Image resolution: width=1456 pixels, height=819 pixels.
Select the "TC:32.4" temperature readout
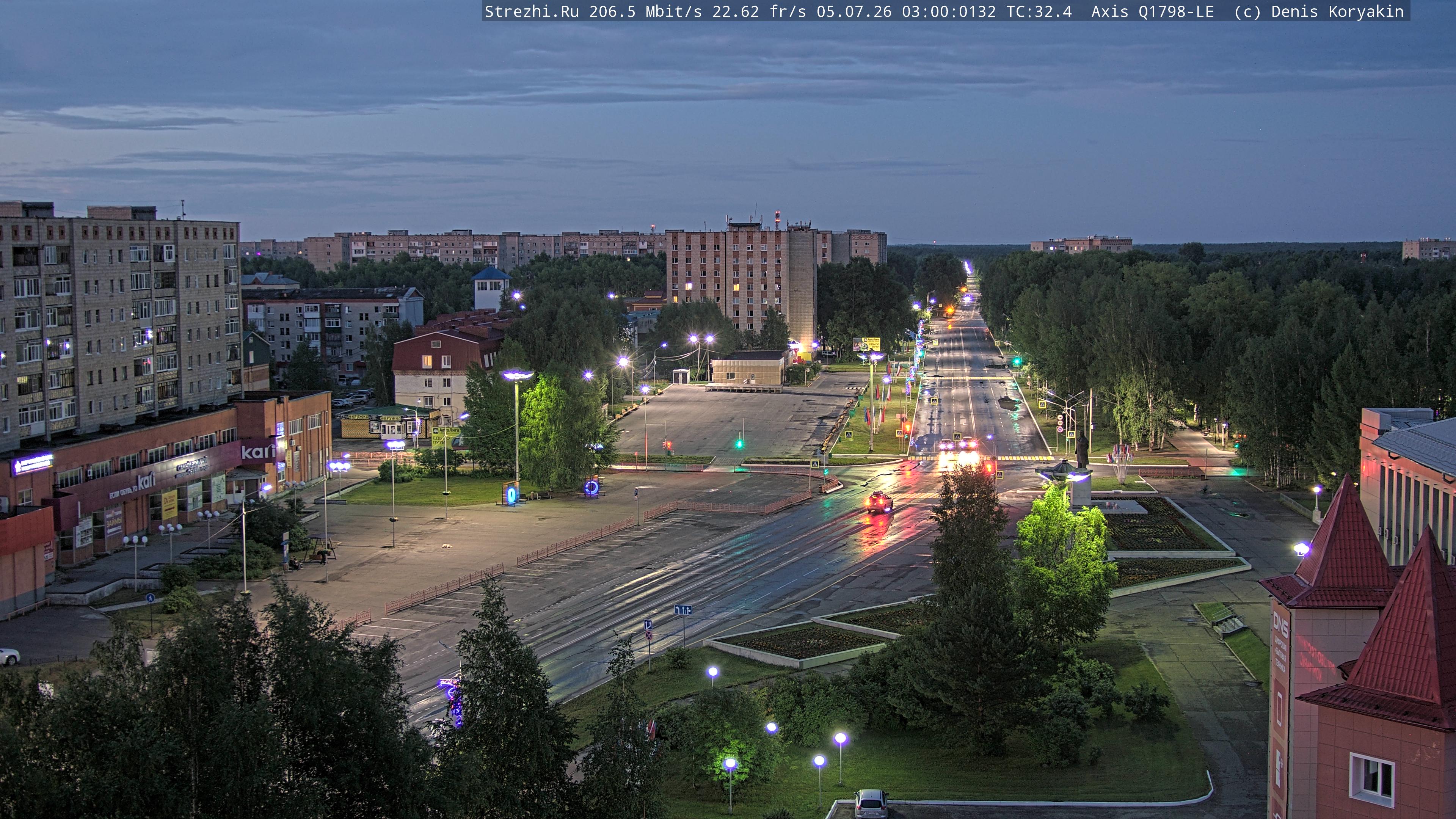(x=1039, y=12)
